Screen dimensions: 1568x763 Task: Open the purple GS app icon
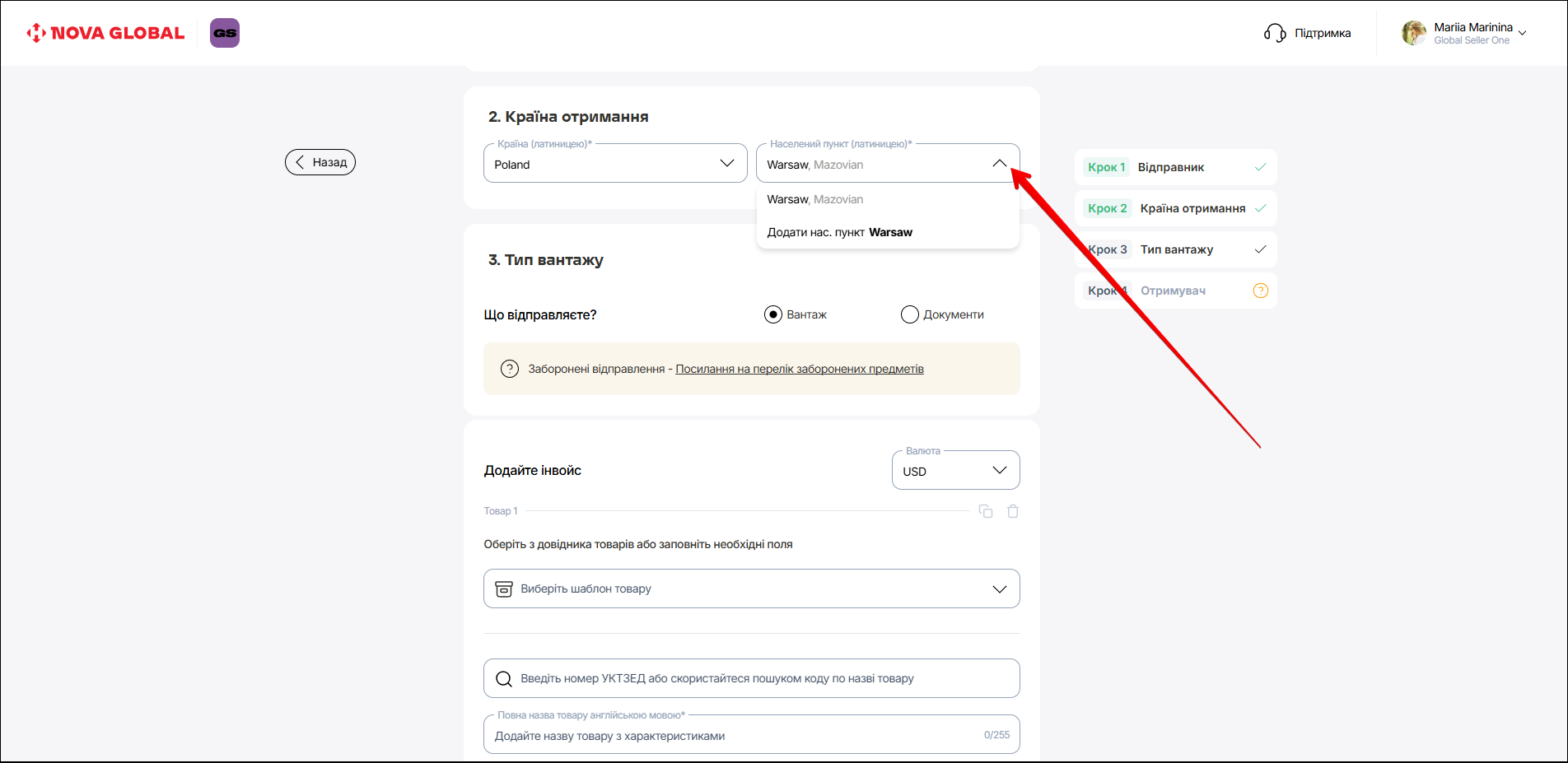coord(225,33)
